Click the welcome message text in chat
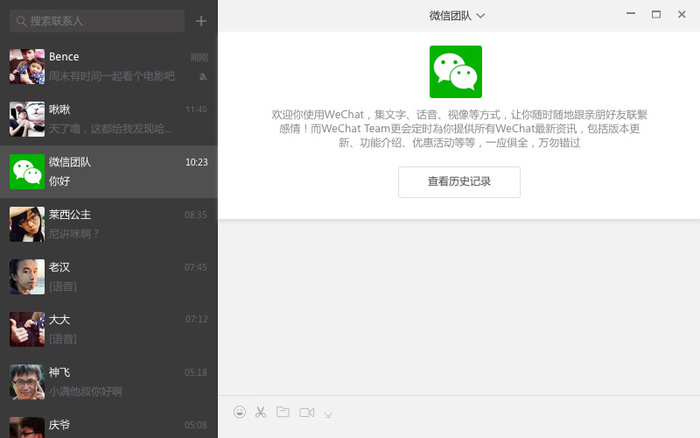This screenshot has height=438, width=700. tap(459, 129)
